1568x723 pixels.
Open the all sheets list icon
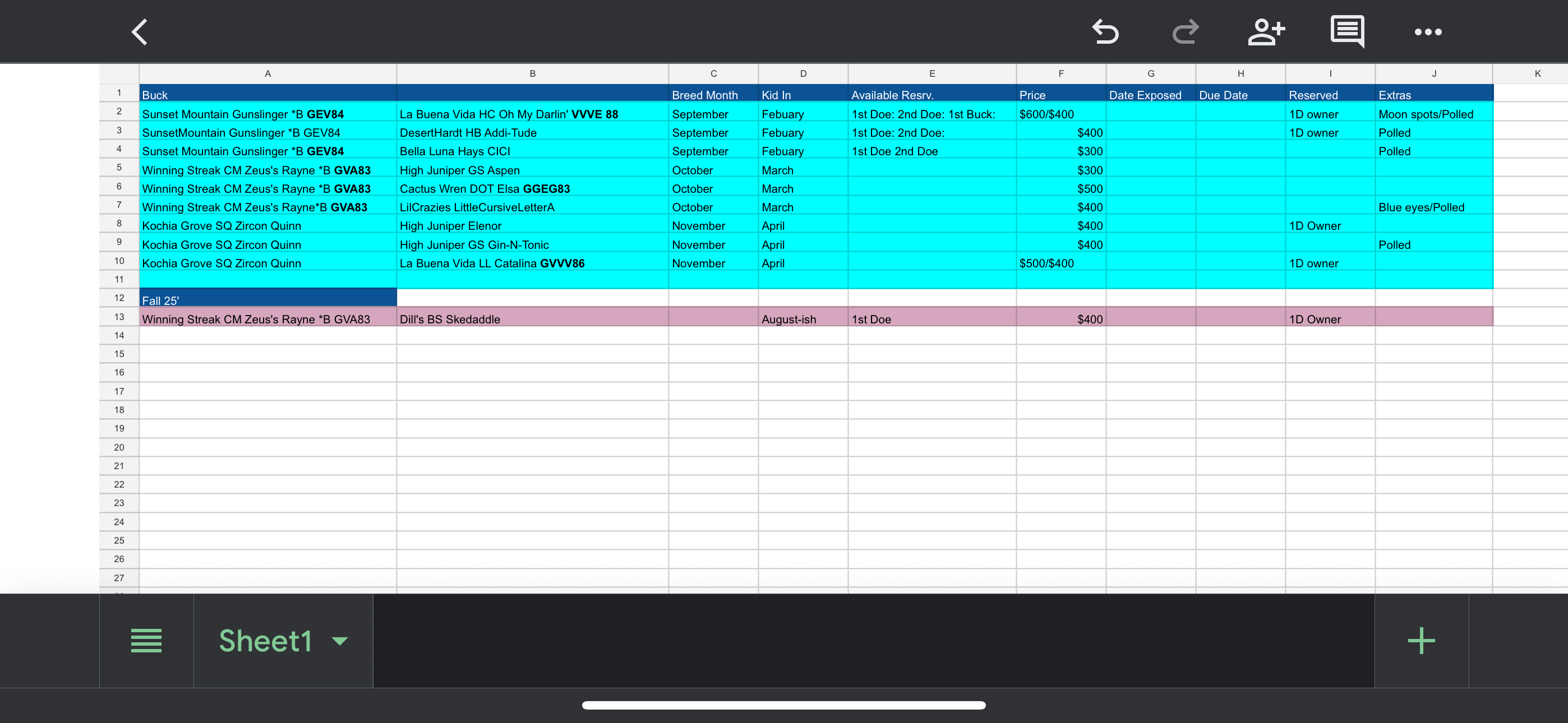pyautogui.click(x=146, y=640)
